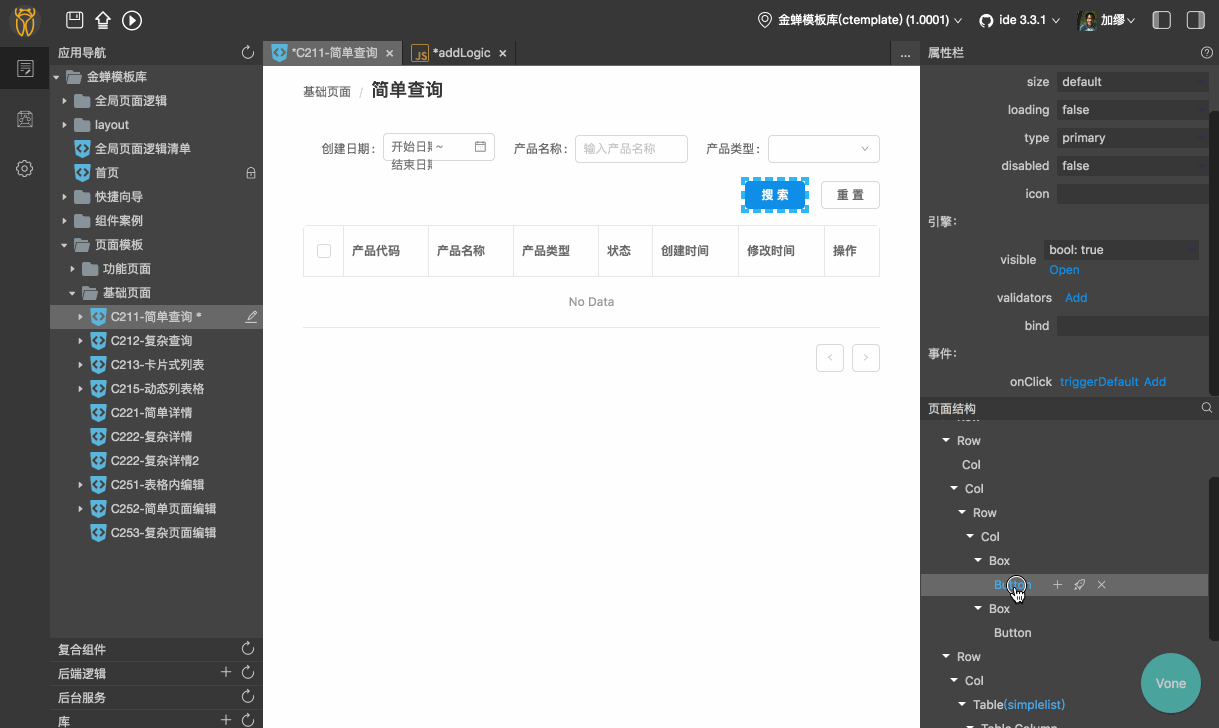This screenshot has width=1219, height=728.
Task: Open the ide 3.3.1 version dropdown
Action: click(1018, 18)
